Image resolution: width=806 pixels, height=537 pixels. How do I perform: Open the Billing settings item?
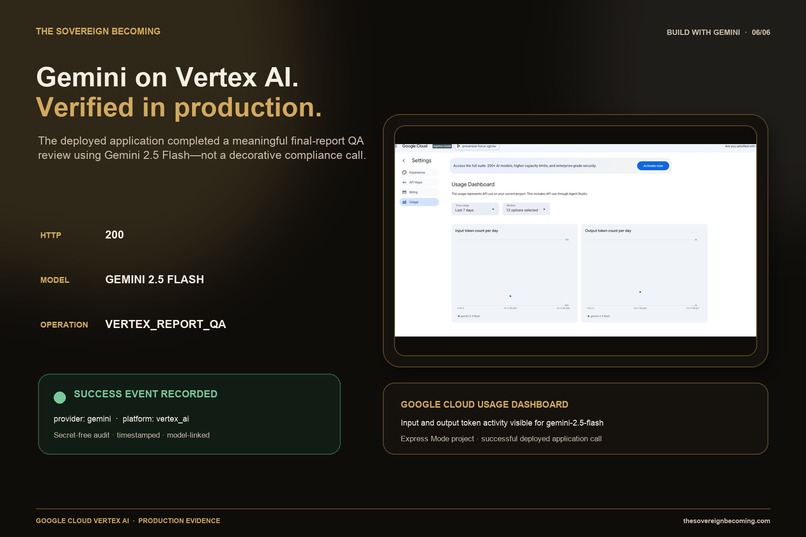click(x=419, y=192)
